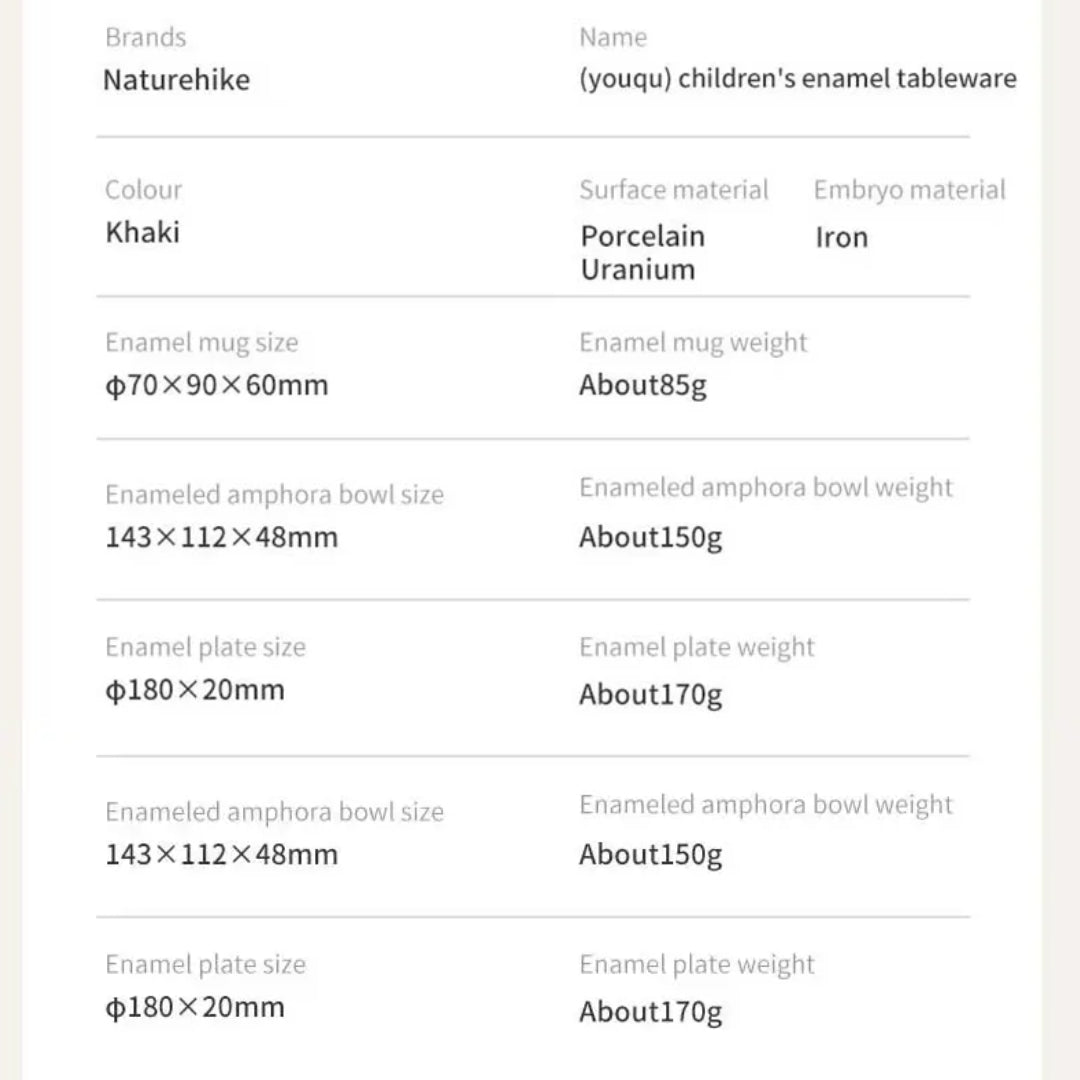Select the φ70×90×60mm mug dimensions
1080x1080 pixels.
[217, 385]
